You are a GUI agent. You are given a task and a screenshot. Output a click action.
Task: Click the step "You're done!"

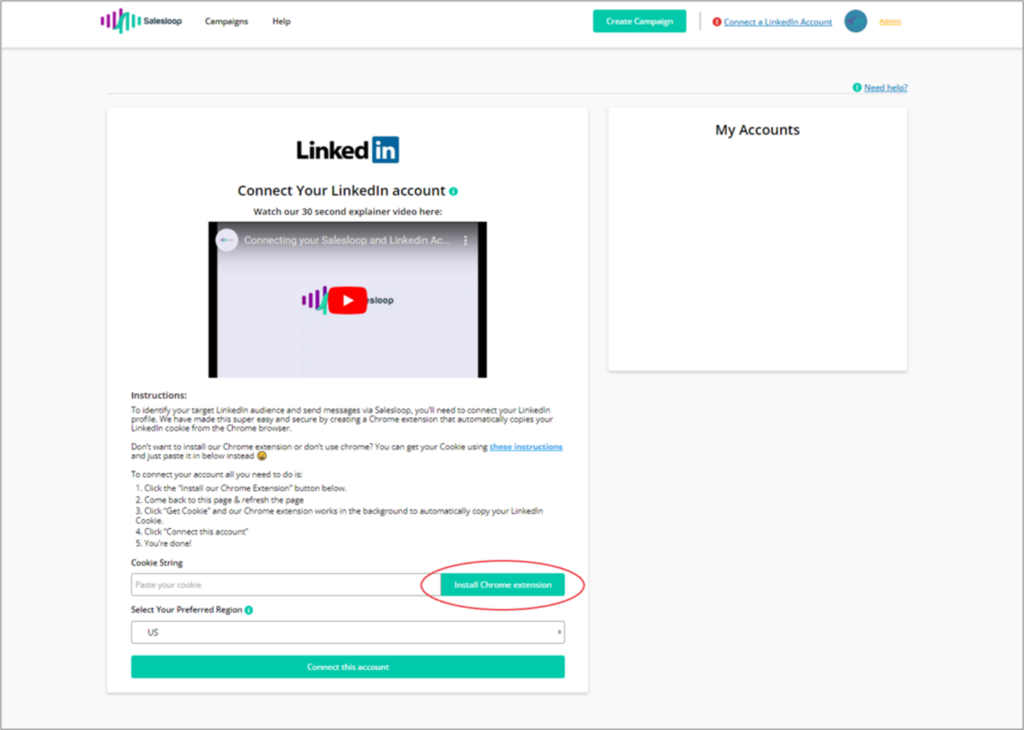click(x=168, y=543)
